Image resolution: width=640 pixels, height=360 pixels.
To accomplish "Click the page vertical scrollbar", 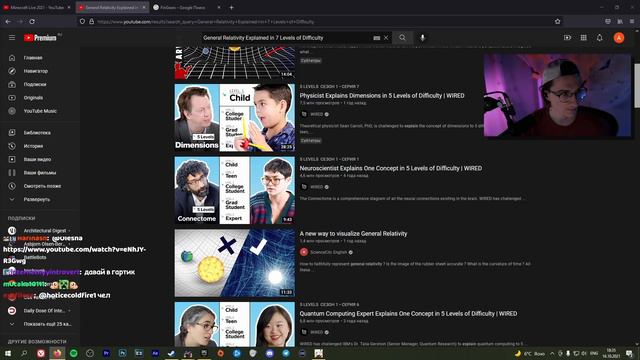I will [637, 86].
